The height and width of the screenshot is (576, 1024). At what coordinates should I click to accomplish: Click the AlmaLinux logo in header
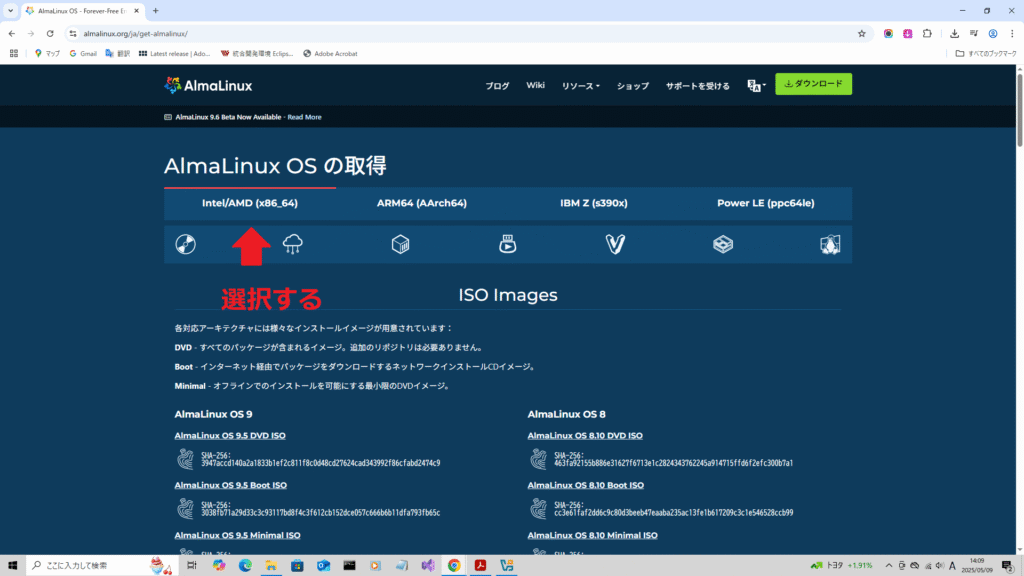click(208, 85)
